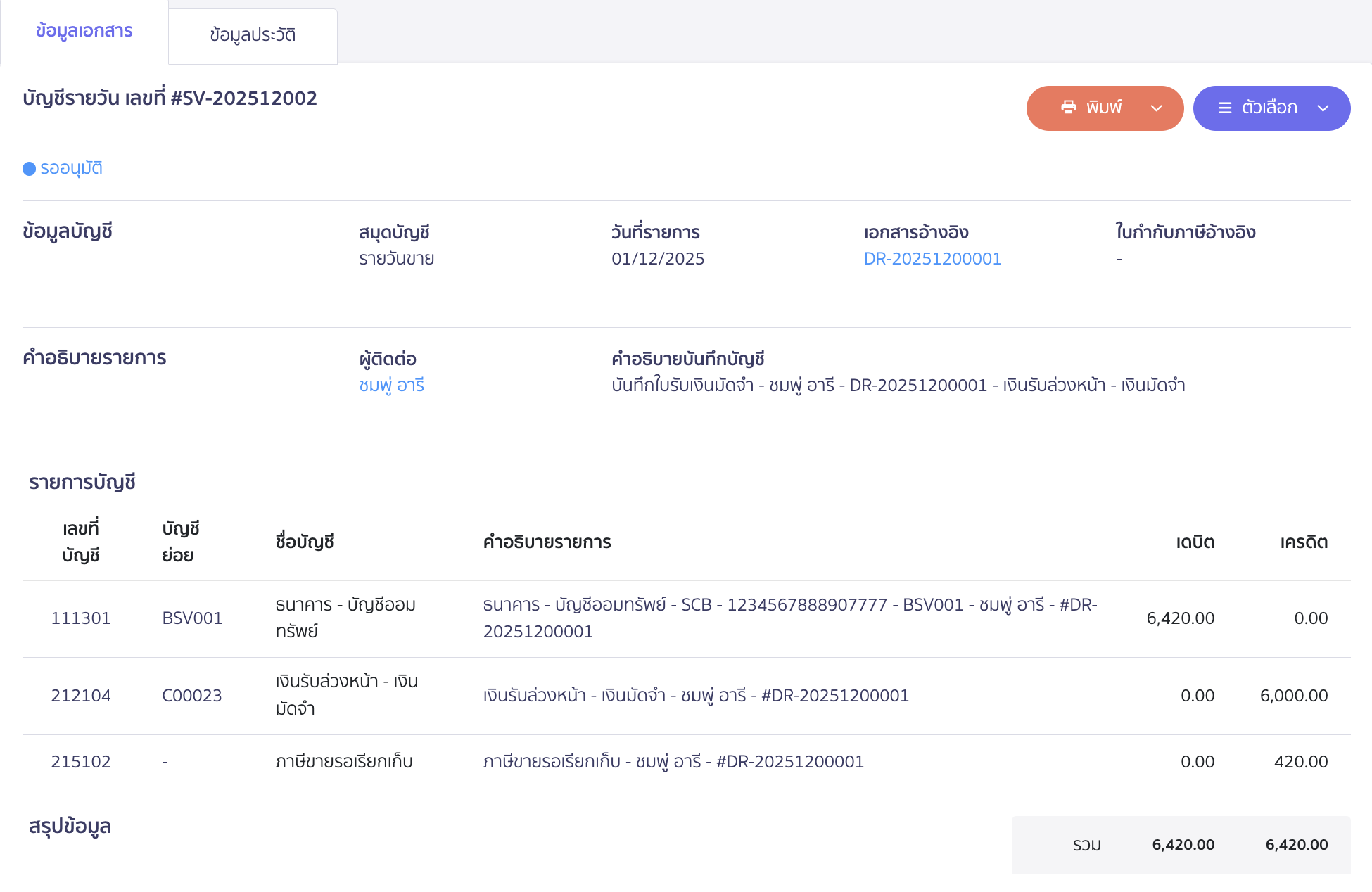Click account name เงินรับล่วงหน้า - เงินมัดจำ
1372x892 pixels.
point(346,695)
